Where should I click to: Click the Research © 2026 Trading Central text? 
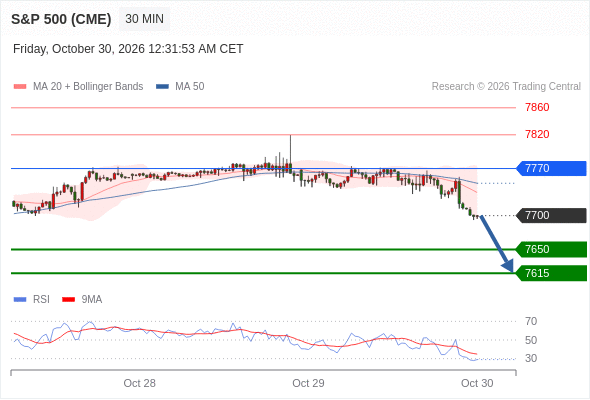pyautogui.click(x=506, y=87)
